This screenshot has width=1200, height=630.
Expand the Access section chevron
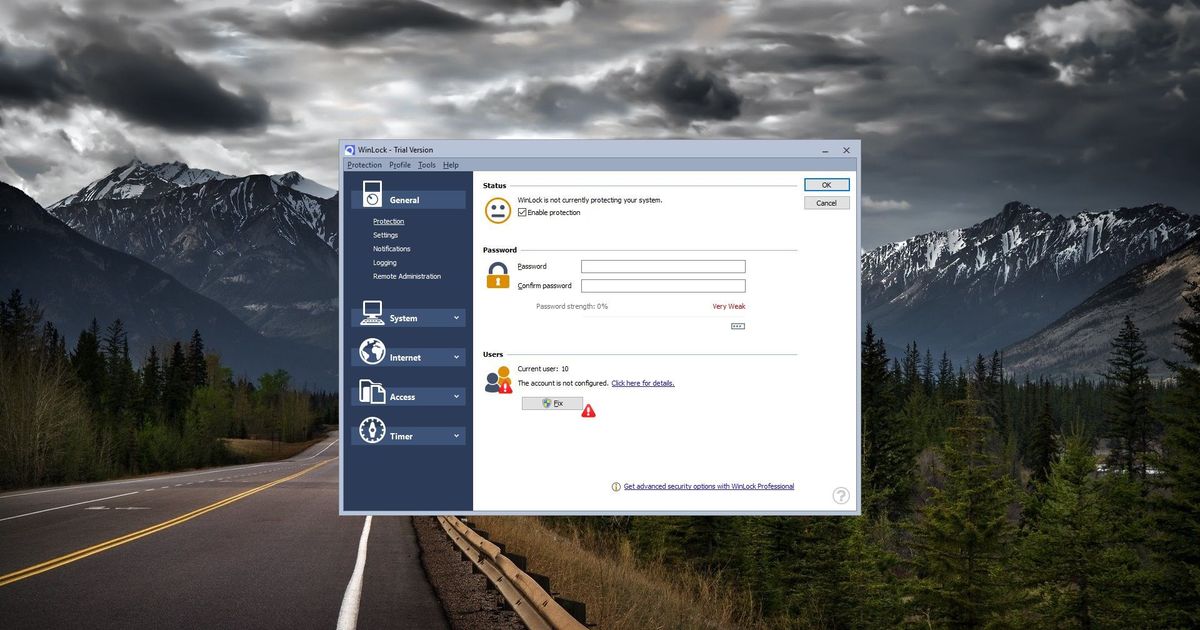(x=457, y=396)
